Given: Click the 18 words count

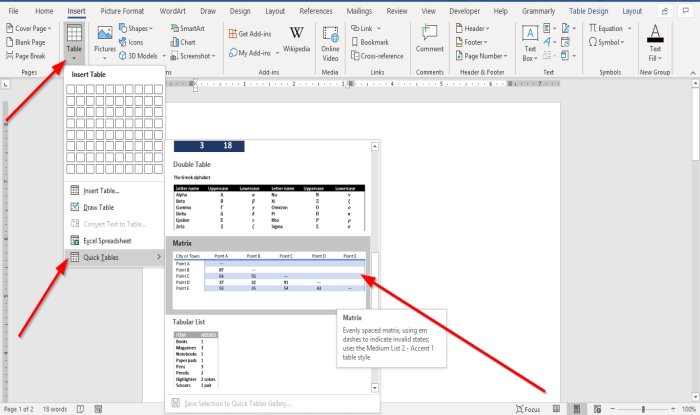Looking at the screenshot, I should [x=55, y=409].
